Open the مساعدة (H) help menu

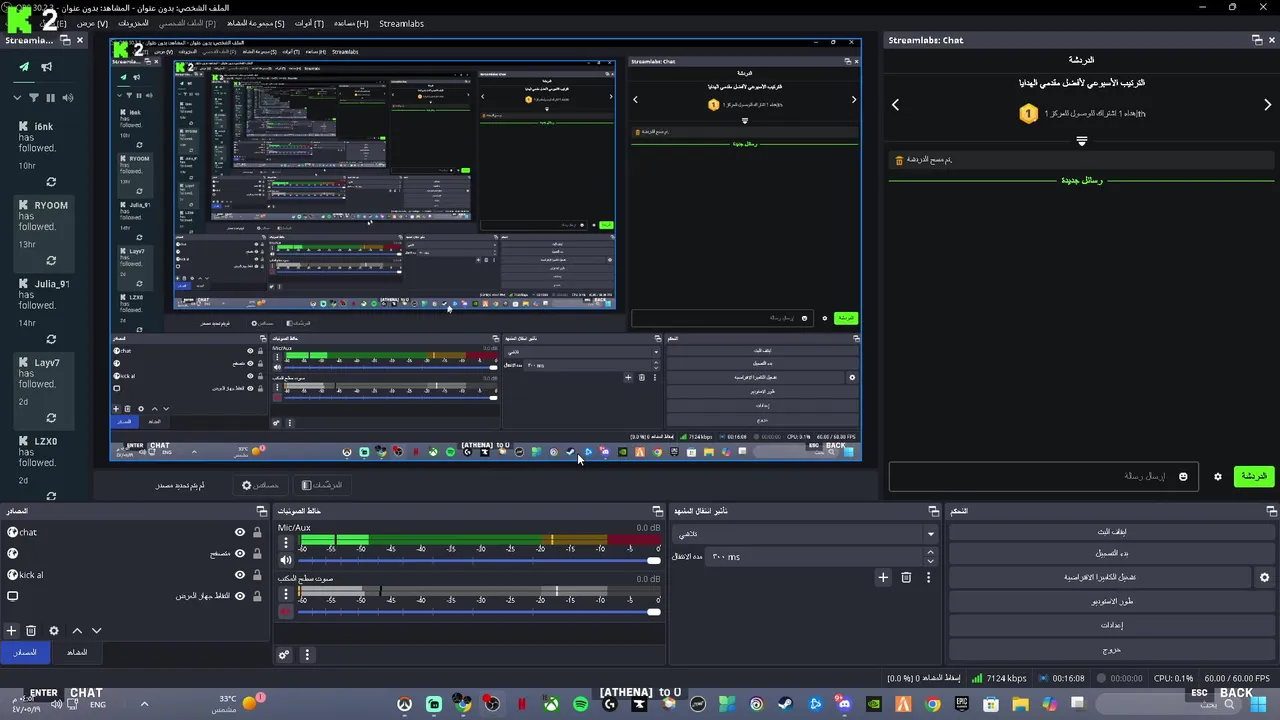point(351,23)
